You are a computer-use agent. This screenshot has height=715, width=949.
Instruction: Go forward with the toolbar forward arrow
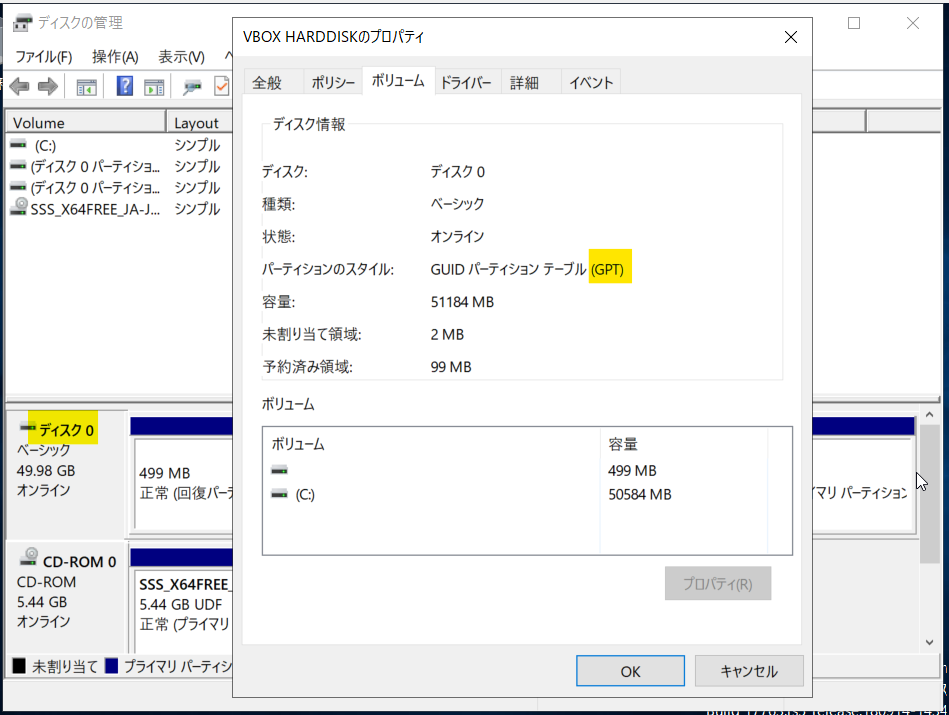point(48,87)
